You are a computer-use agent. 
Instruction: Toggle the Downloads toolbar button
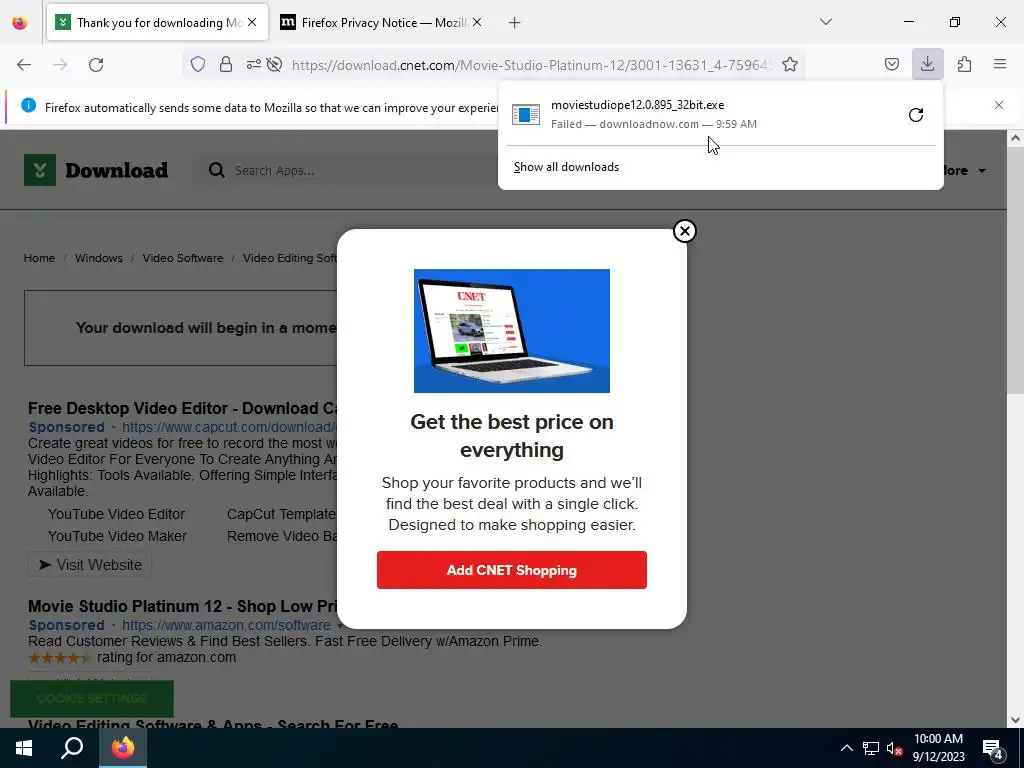coord(927,64)
